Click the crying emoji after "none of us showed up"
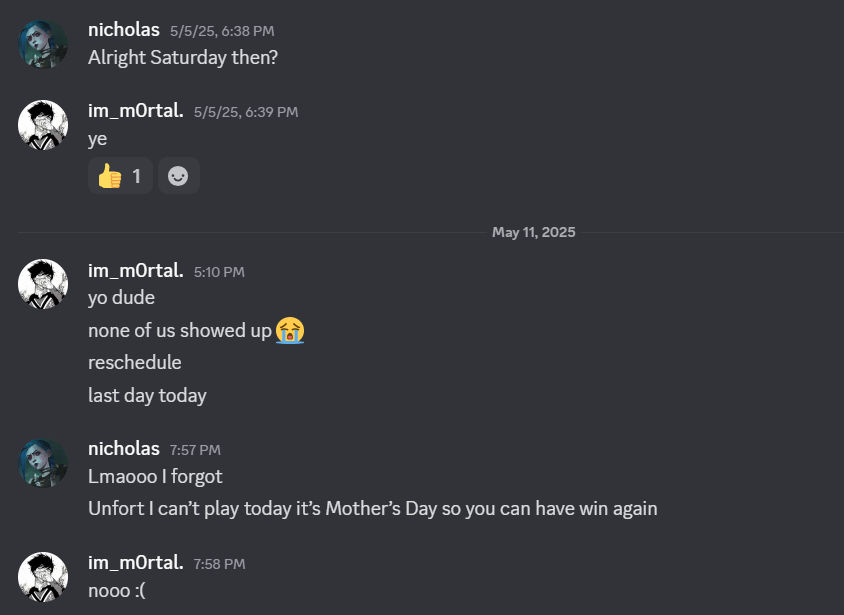The height and width of the screenshot is (615, 844). pos(290,329)
